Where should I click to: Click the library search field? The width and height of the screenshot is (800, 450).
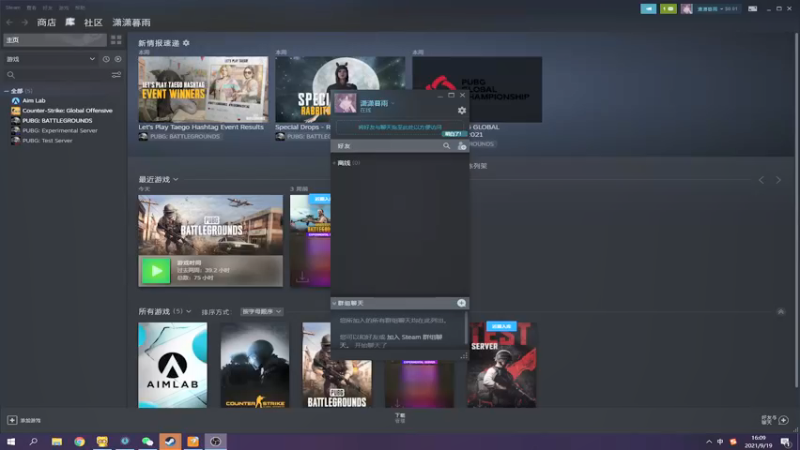coord(56,75)
